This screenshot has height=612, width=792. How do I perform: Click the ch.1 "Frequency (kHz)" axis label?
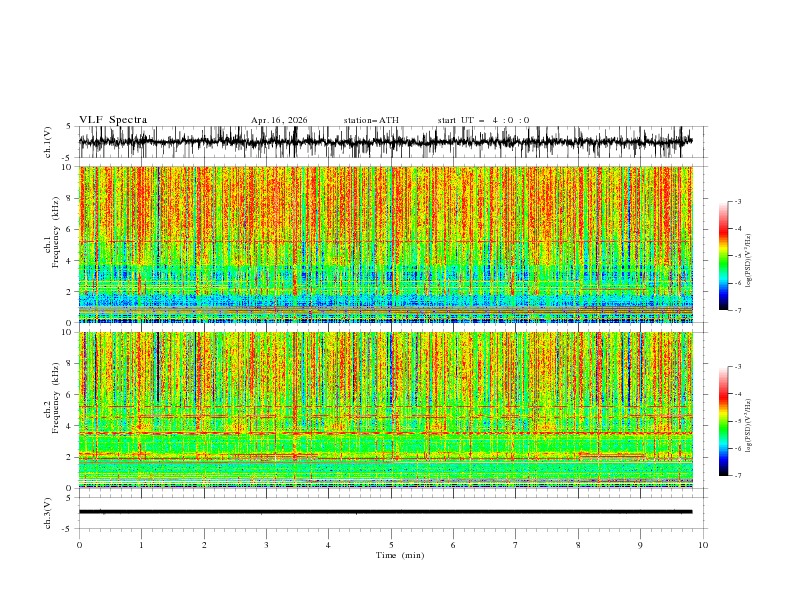coord(55,232)
